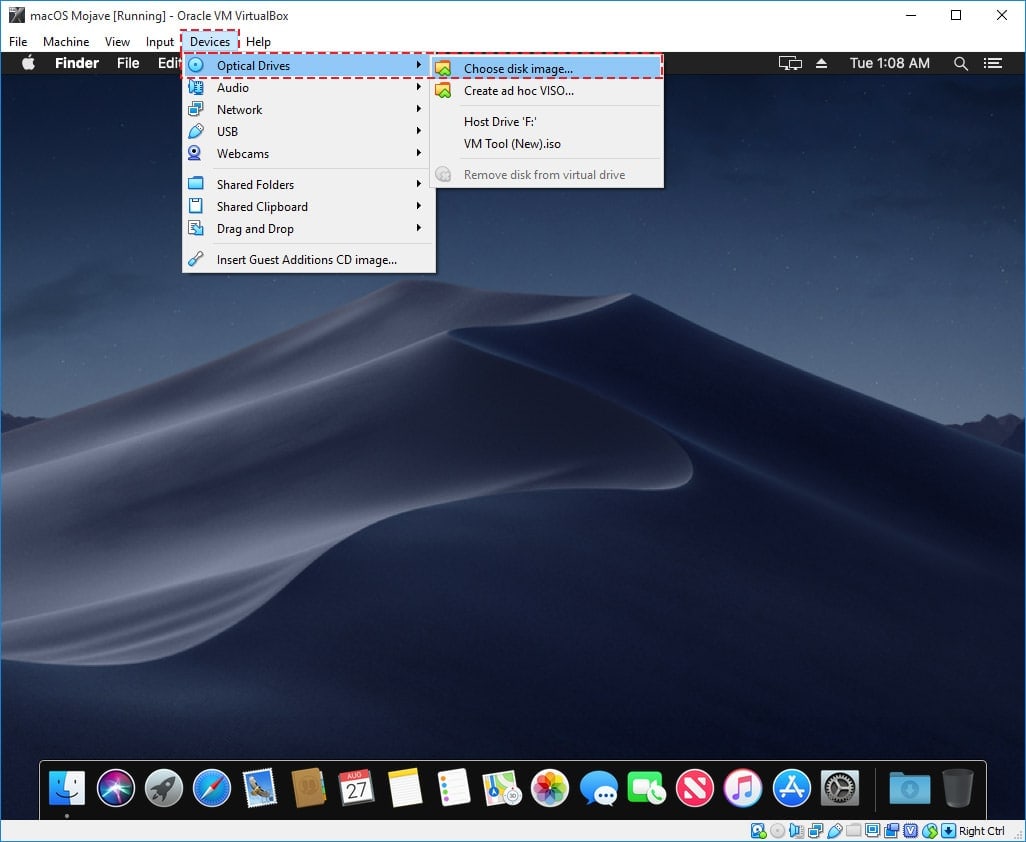This screenshot has width=1026, height=842.
Task: Expand the USB submenu
Action: click(228, 131)
